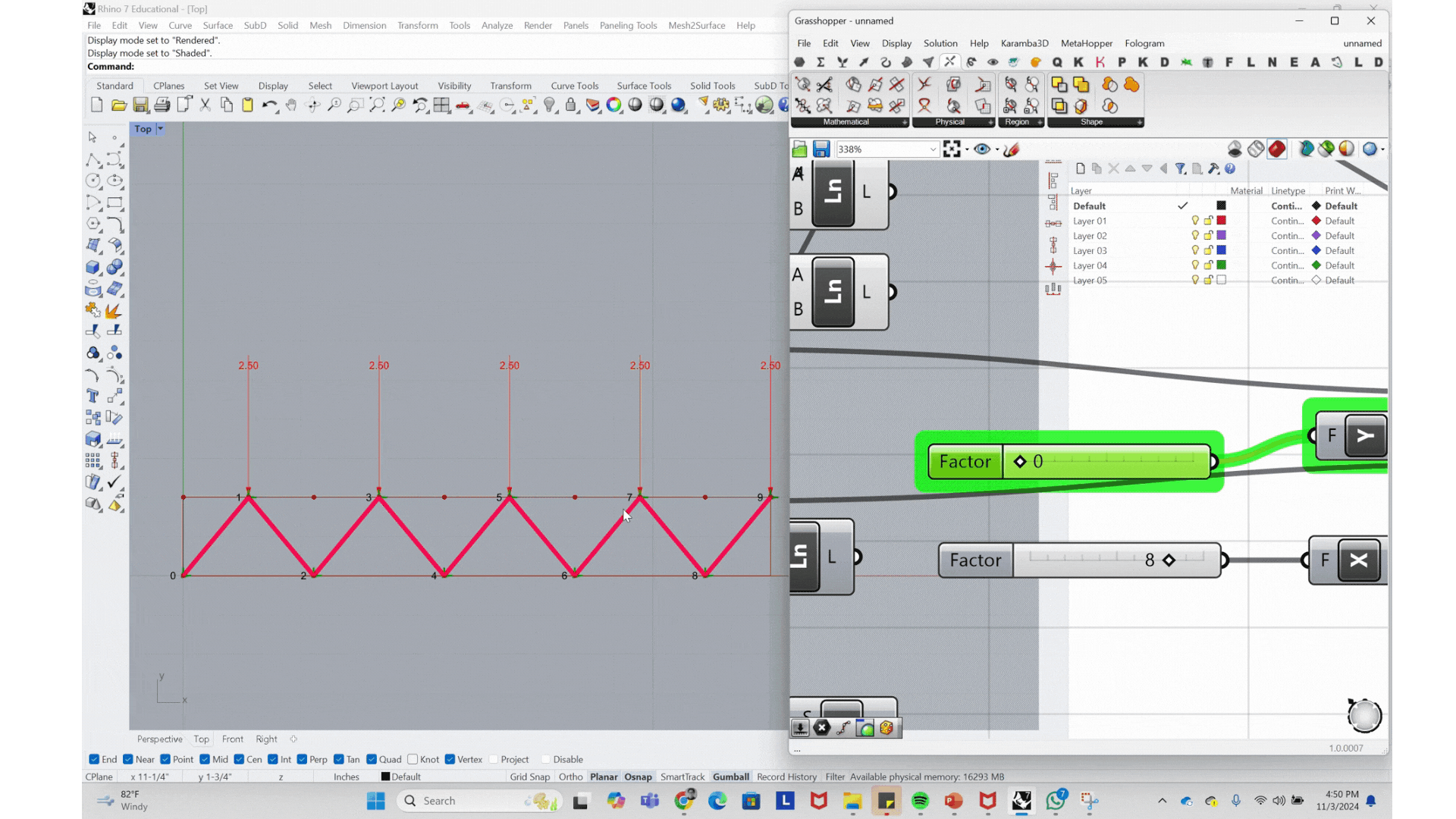Toggle the End osnap checkbox
This screenshot has height=819, width=1456.
[x=94, y=759]
